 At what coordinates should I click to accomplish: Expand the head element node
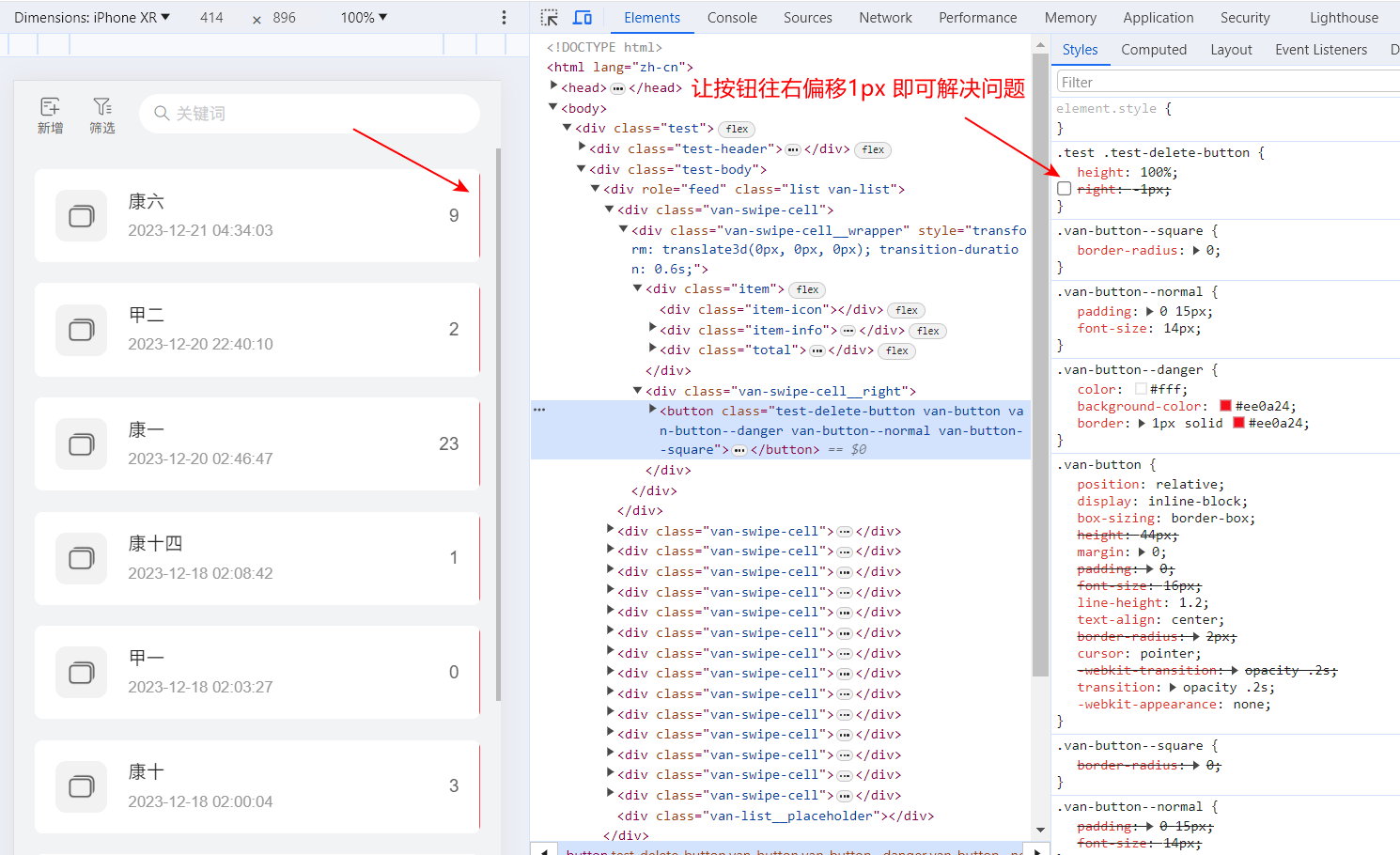pyautogui.click(x=553, y=86)
